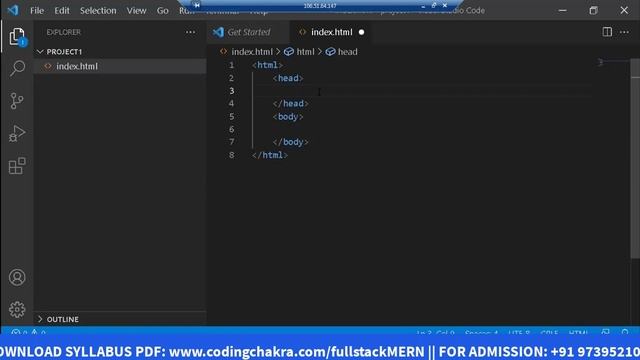Click line number 8 in the gutter
This screenshot has width=640, height=360.
click(x=231, y=155)
